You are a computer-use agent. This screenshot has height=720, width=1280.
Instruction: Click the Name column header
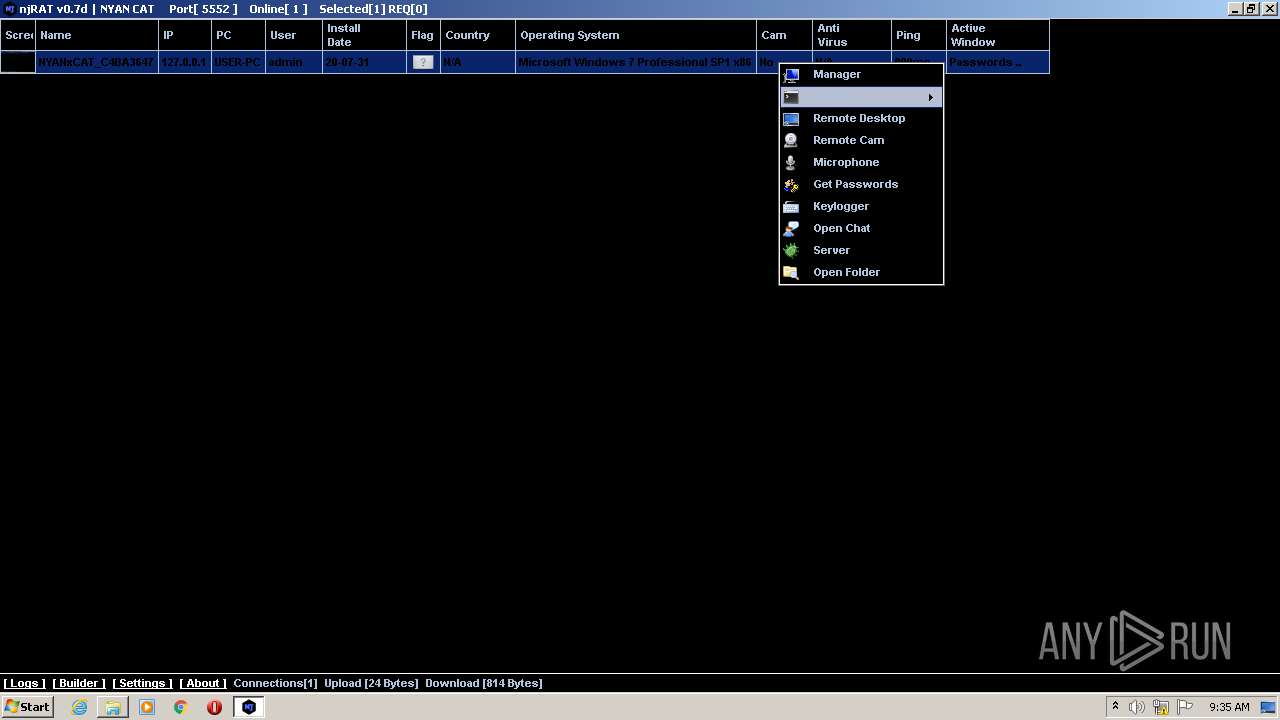pos(97,35)
